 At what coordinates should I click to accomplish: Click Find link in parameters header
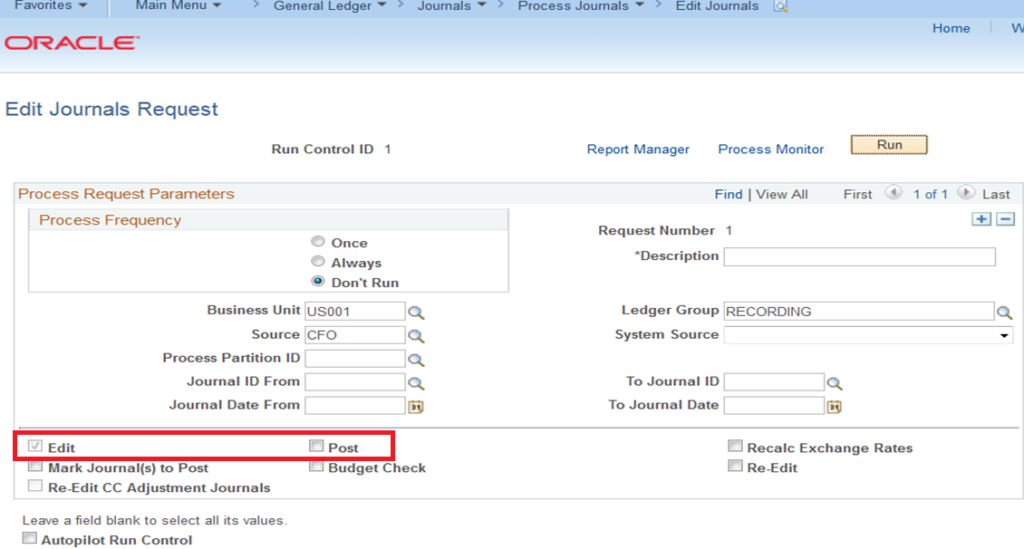(728, 195)
